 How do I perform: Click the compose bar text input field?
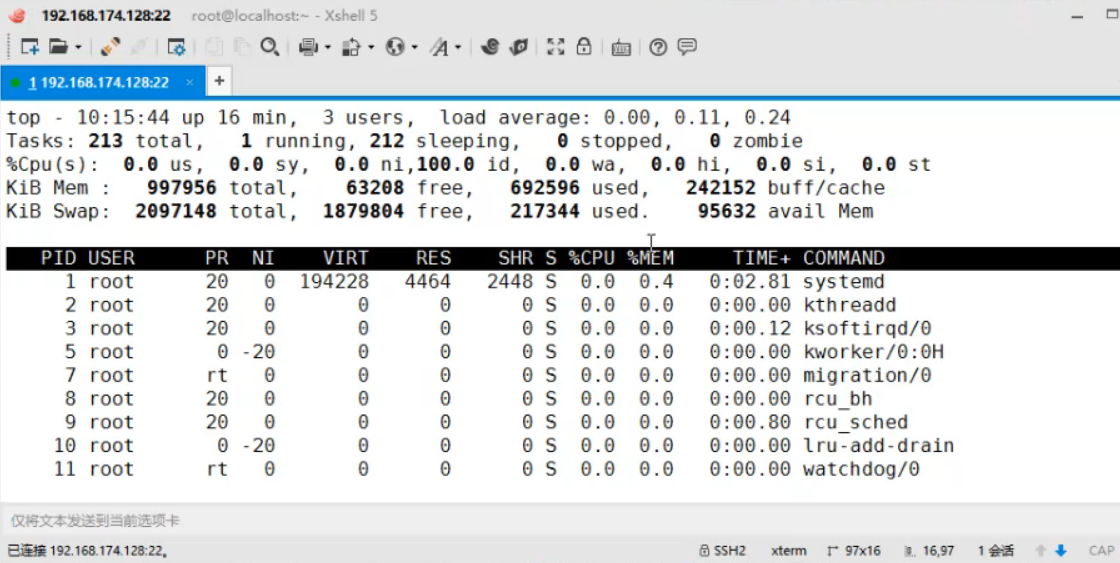tap(560, 521)
